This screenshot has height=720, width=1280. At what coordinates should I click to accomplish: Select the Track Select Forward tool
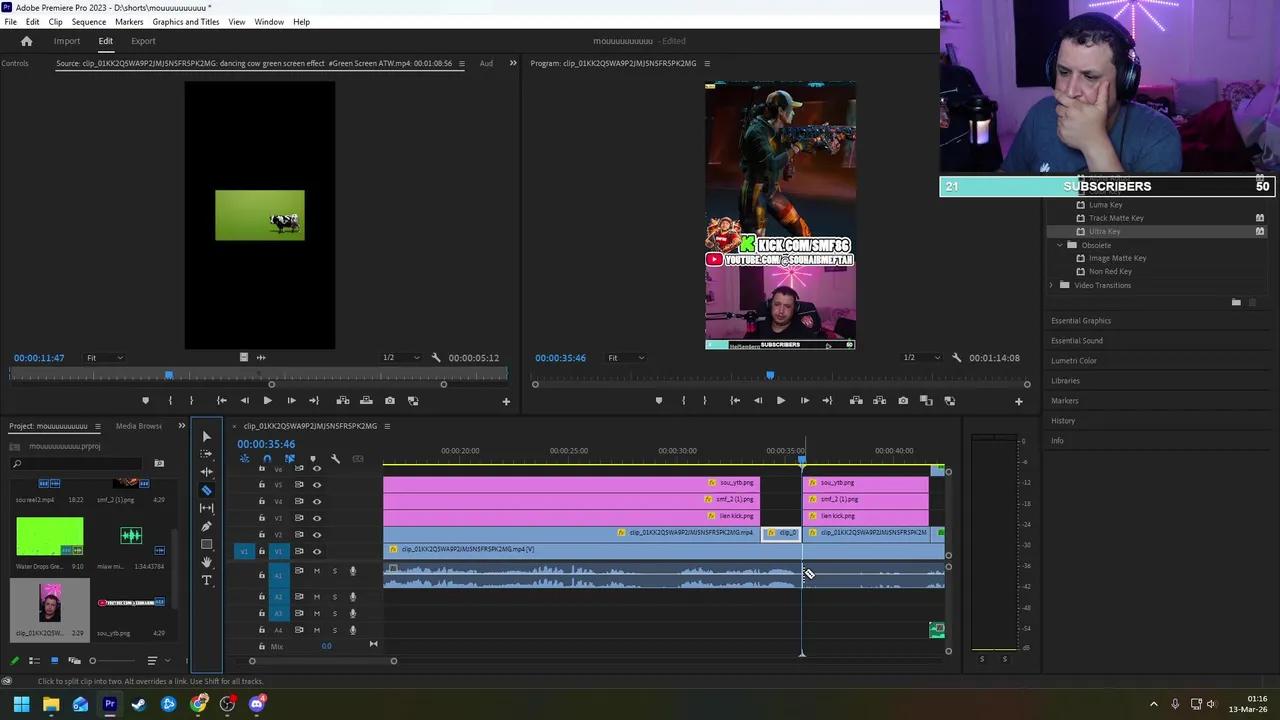pyautogui.click(x=206, y=454)
